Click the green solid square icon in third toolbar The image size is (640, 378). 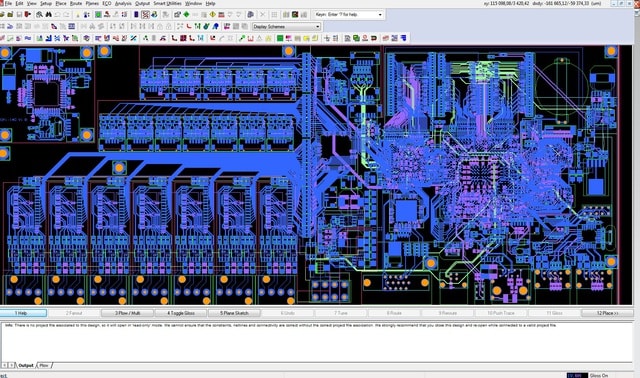pos(280,38)
